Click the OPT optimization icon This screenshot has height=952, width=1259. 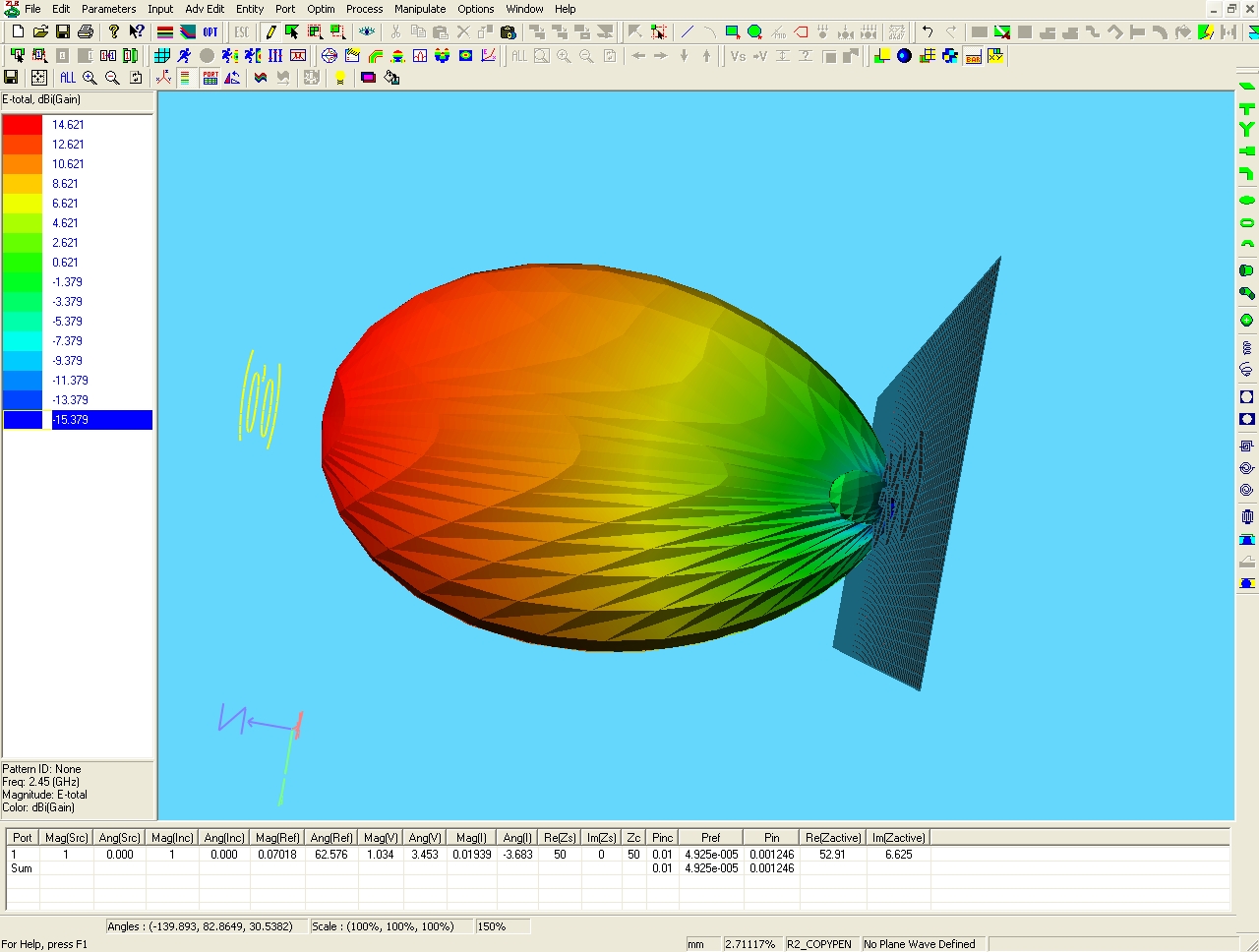pos(210,32)
